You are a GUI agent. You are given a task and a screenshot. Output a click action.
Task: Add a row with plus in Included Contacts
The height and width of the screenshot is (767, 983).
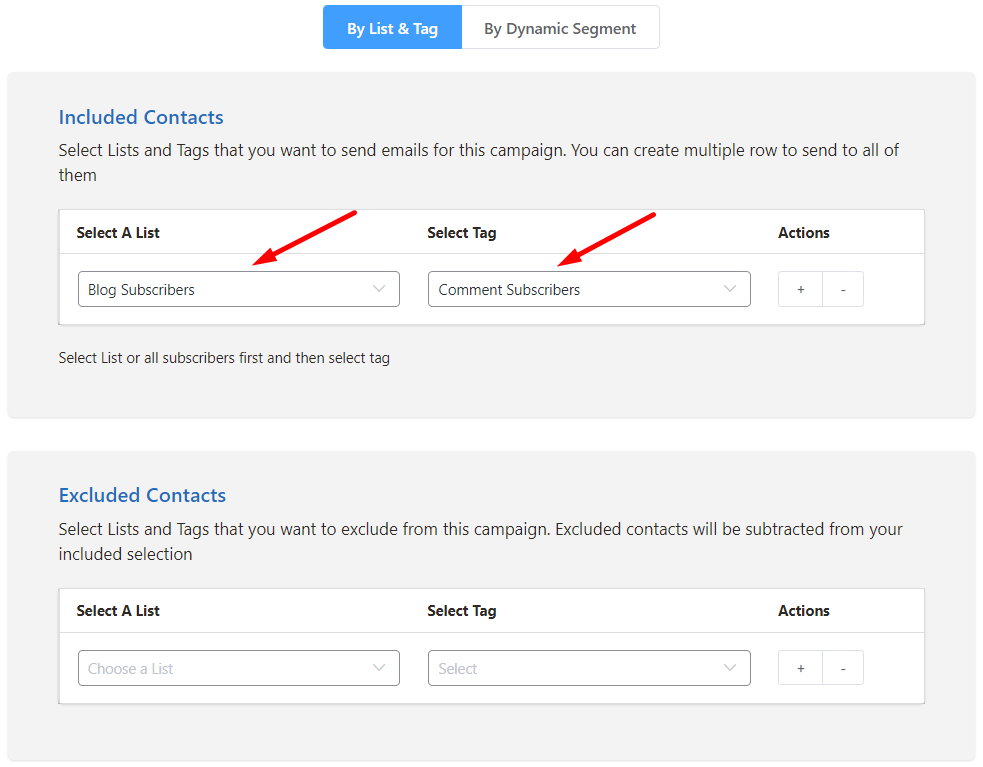coord(801,289)
